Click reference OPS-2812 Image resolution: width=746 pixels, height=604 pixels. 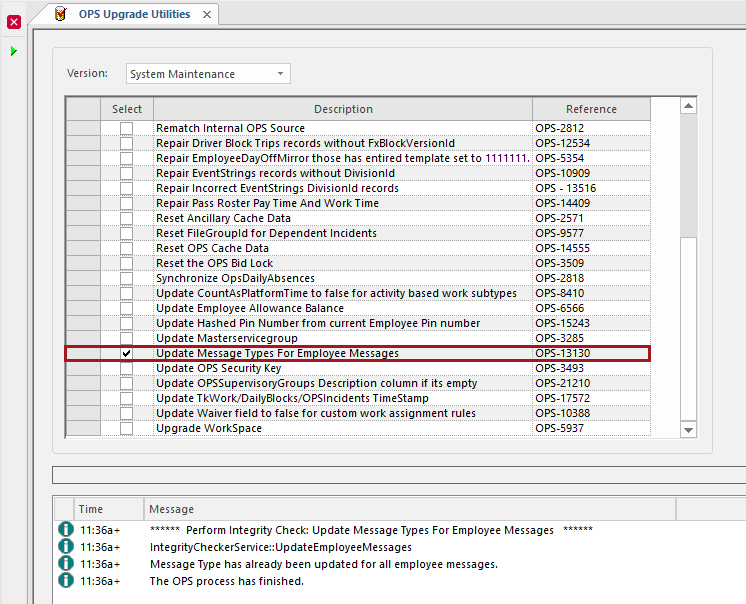(560, 128)
